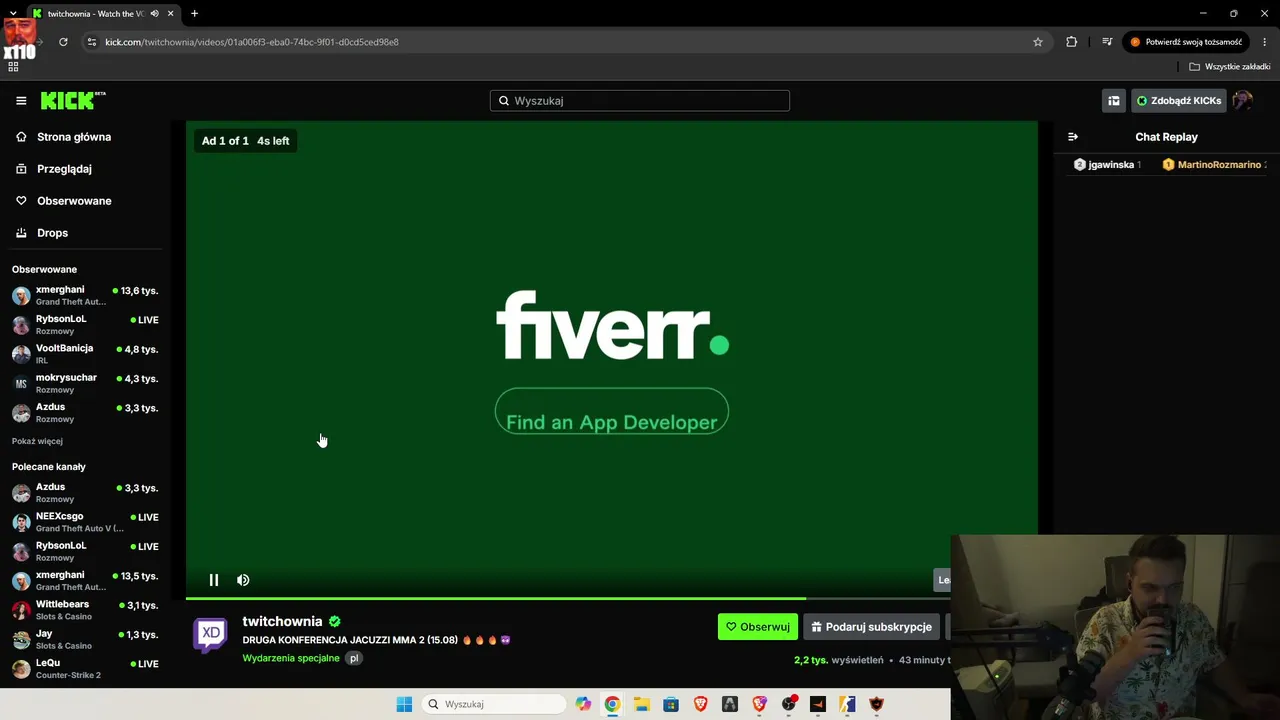Open RybsonLoL in Polecane kanały
This screenshot has height=720, width=1280.
click(85, 551)
